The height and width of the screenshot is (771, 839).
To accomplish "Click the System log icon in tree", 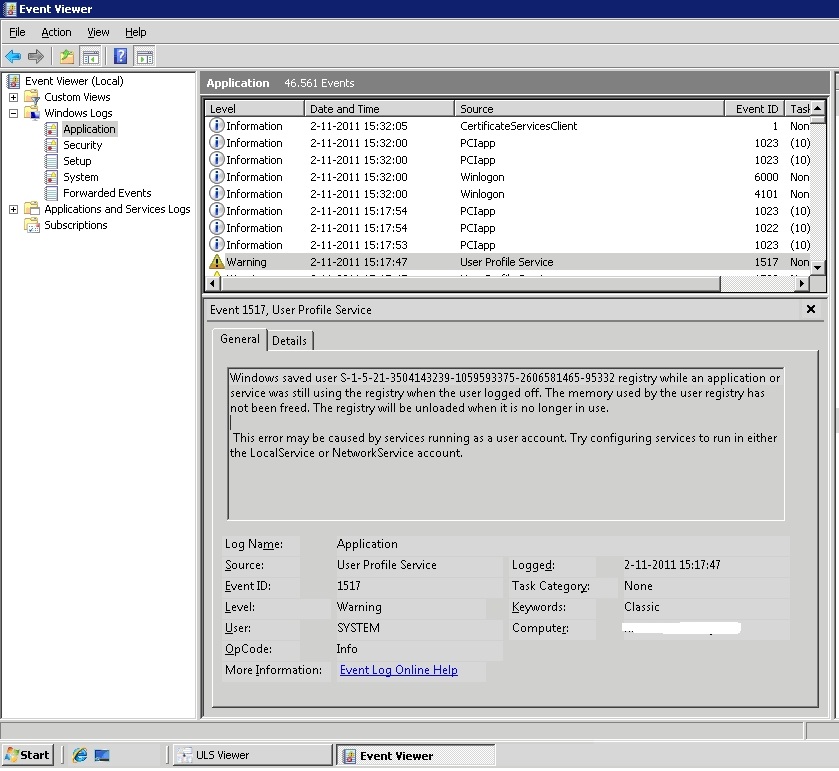I will [51, 177].
